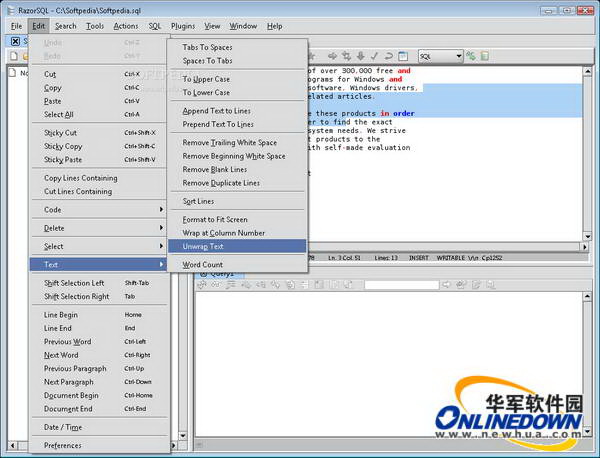Click the calendar-style window icon in toolbar
600x458 pixels.
(402, 56)
